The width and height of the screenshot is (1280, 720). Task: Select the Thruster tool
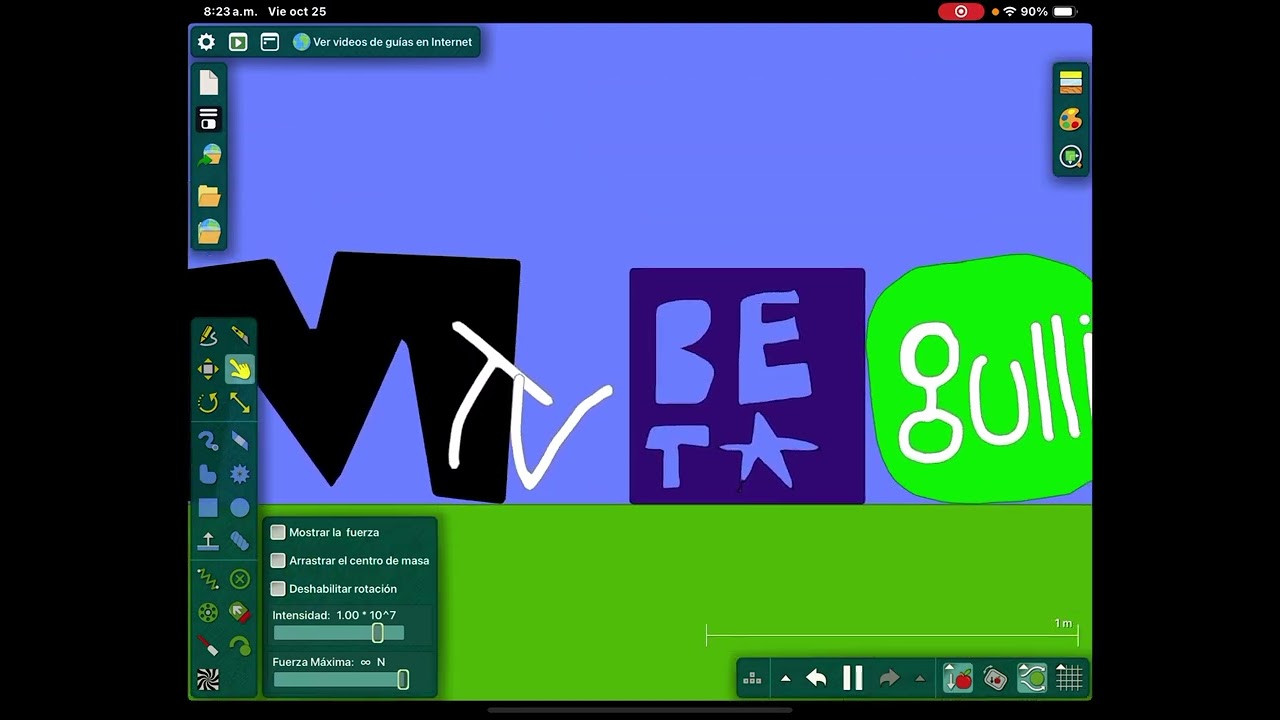(x=240, y=612)
